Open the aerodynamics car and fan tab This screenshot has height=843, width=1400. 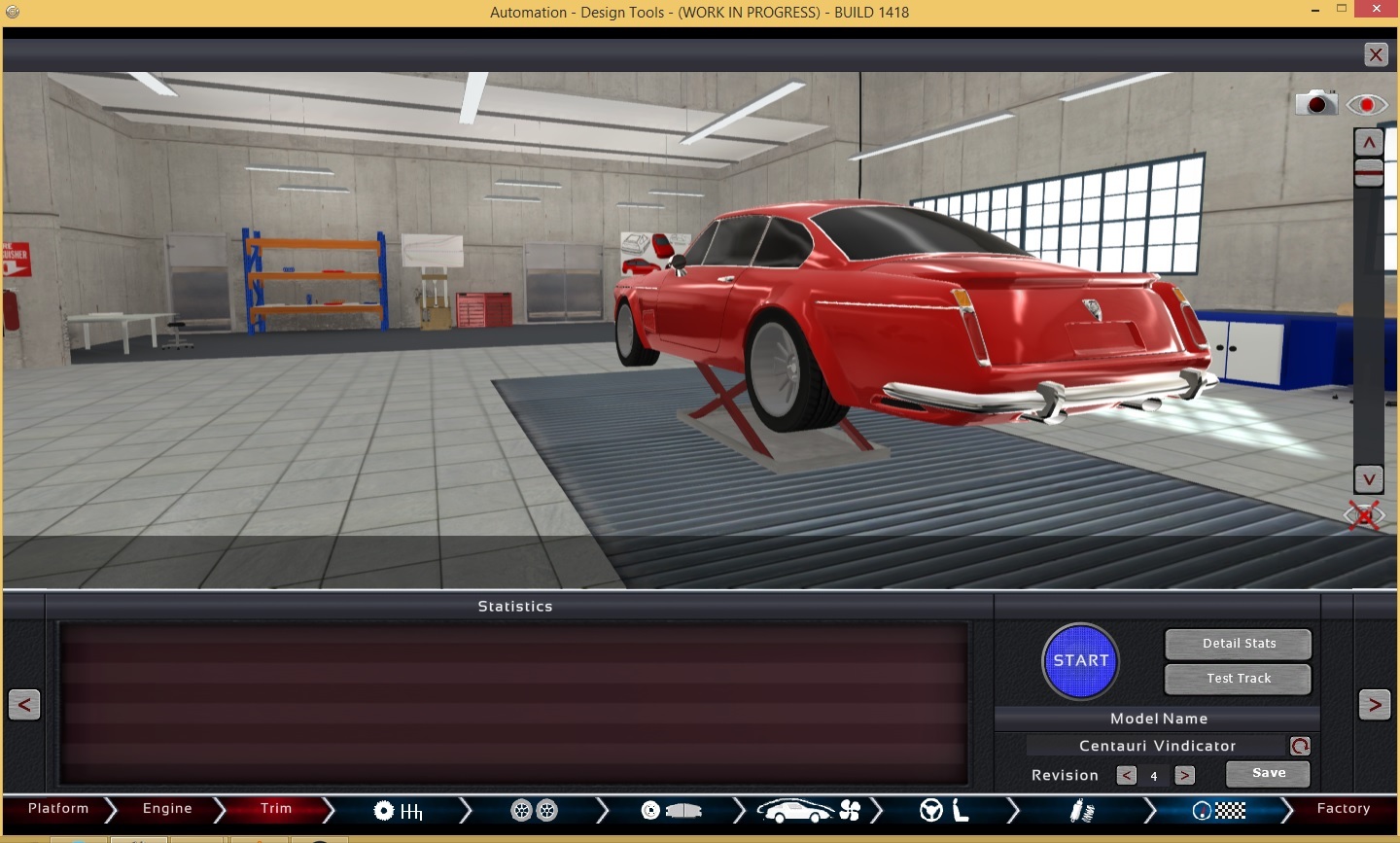[809, 810]
